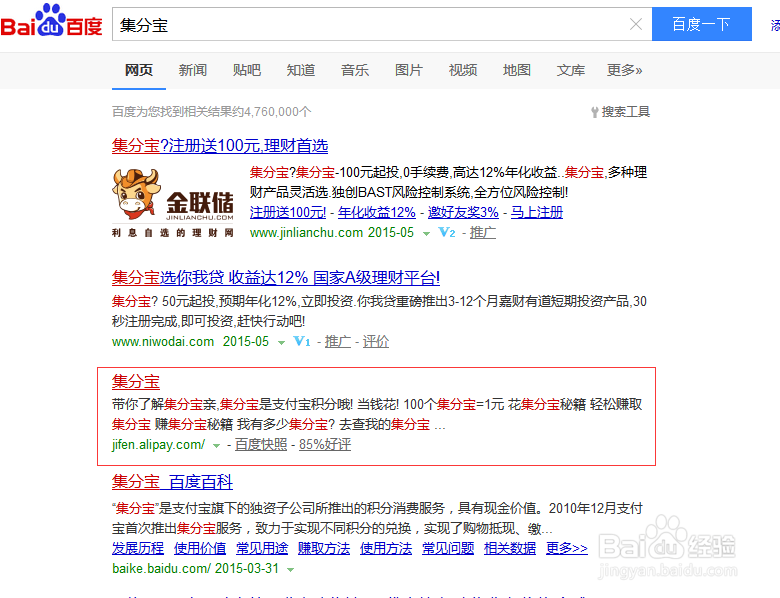
Task: Click 推广 label next to jinlianchu result
Action: [483, 232]
